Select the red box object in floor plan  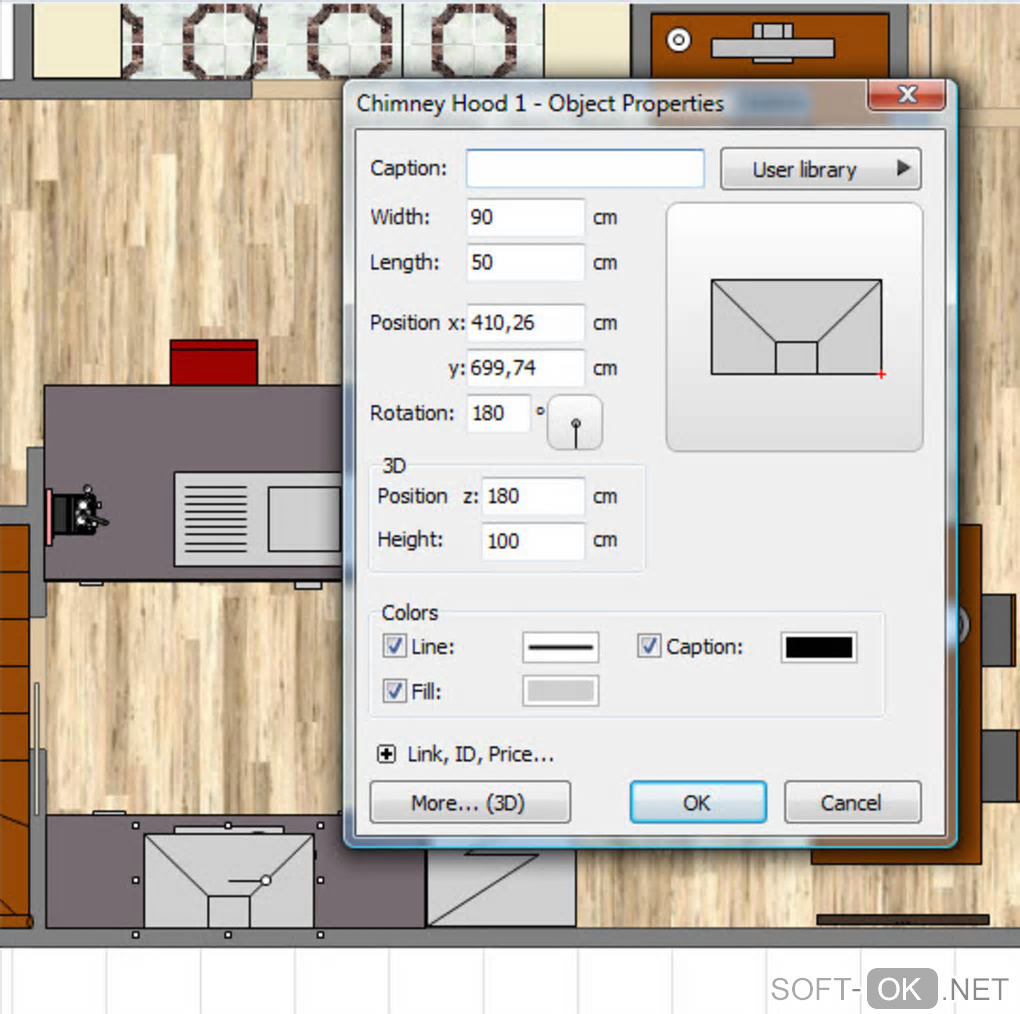coord(214,362)
